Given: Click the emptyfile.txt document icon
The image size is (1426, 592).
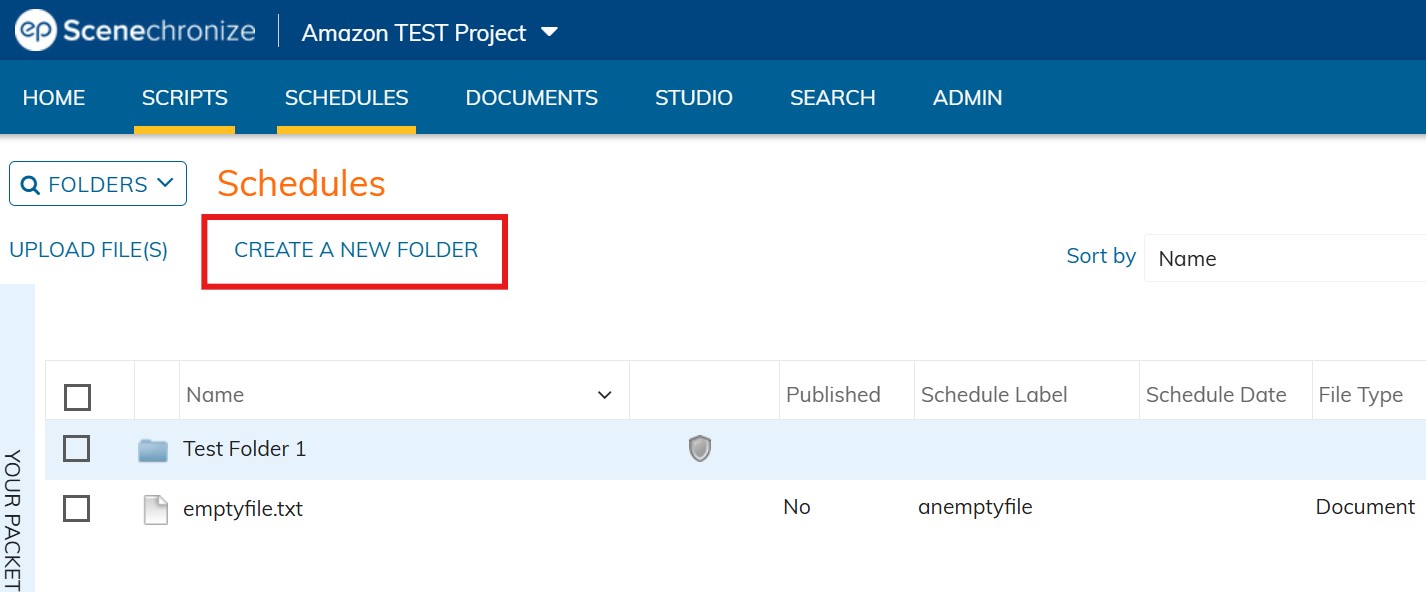Looking at the screenshot, I should tap(155, 510).
